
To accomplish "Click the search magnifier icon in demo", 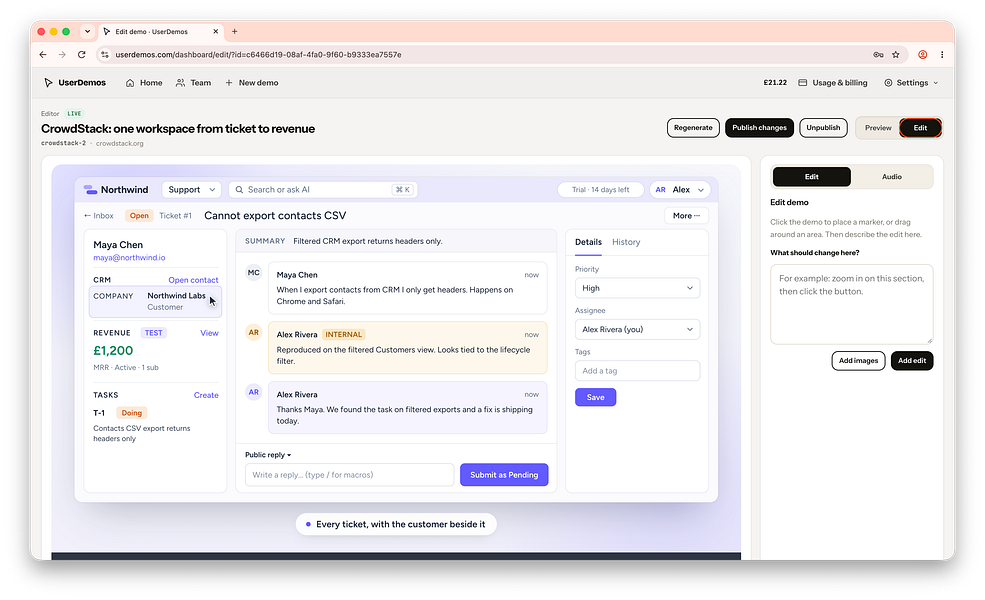I will pyautogui.click(x=239, y=190).
